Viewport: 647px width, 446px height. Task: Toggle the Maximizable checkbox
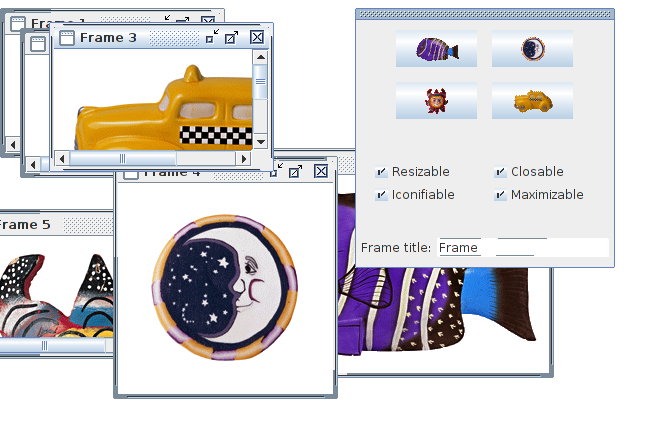500,195
